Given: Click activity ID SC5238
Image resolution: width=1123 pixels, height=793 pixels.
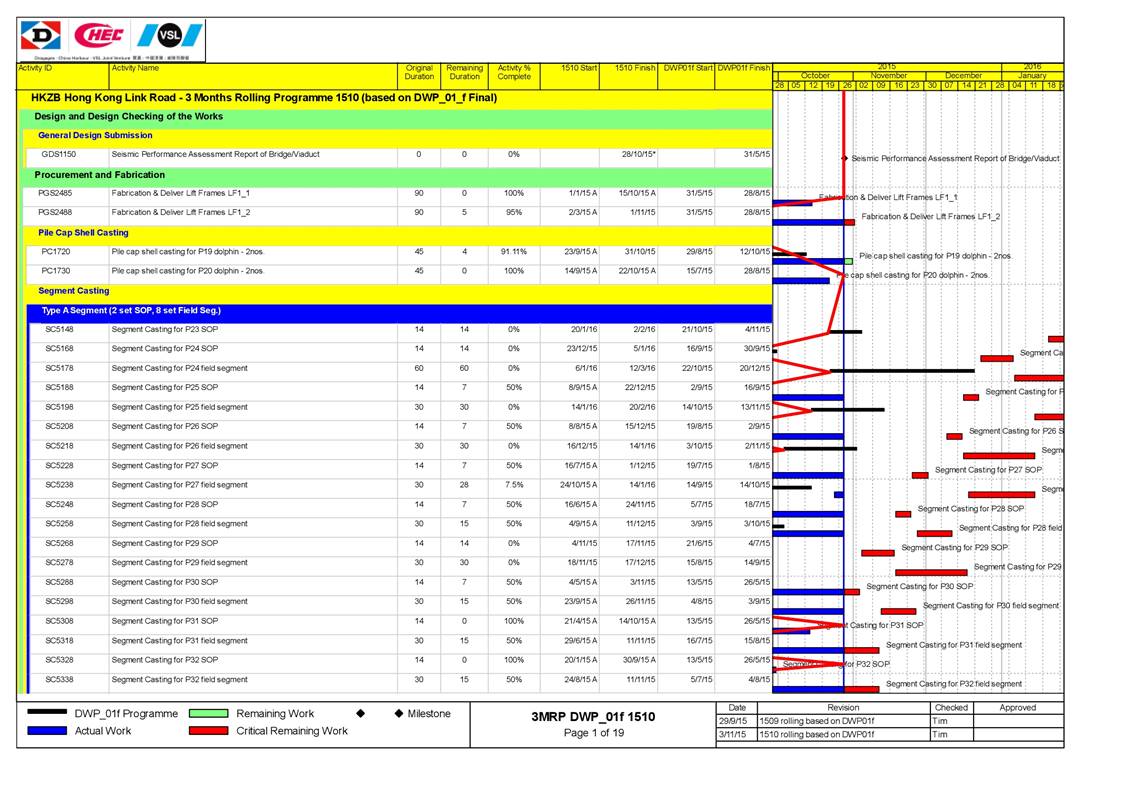Looking at the screenshot, I should point(59,485).
